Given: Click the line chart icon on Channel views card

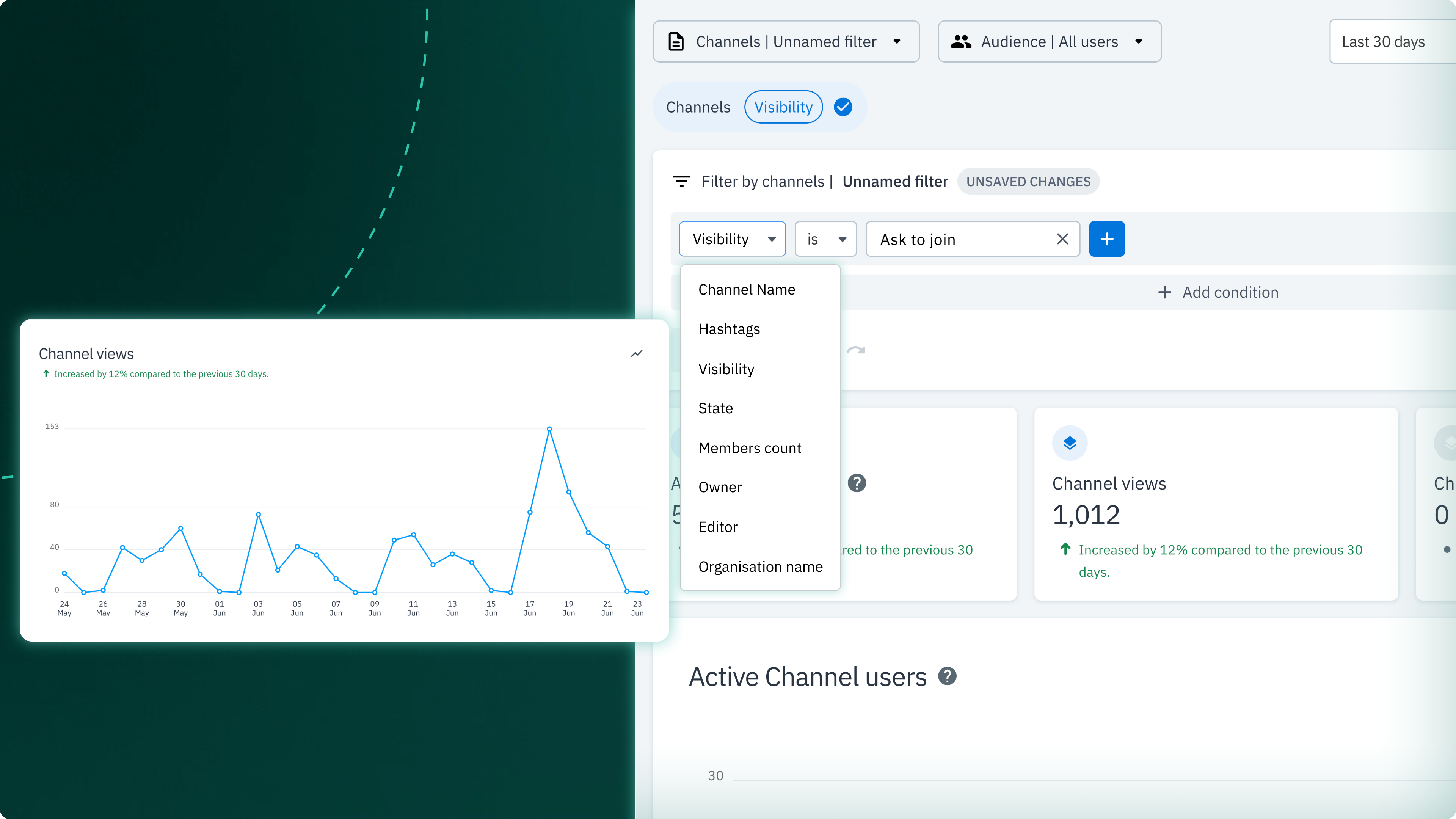Looking at the screenshot, I should click(637, 353).
